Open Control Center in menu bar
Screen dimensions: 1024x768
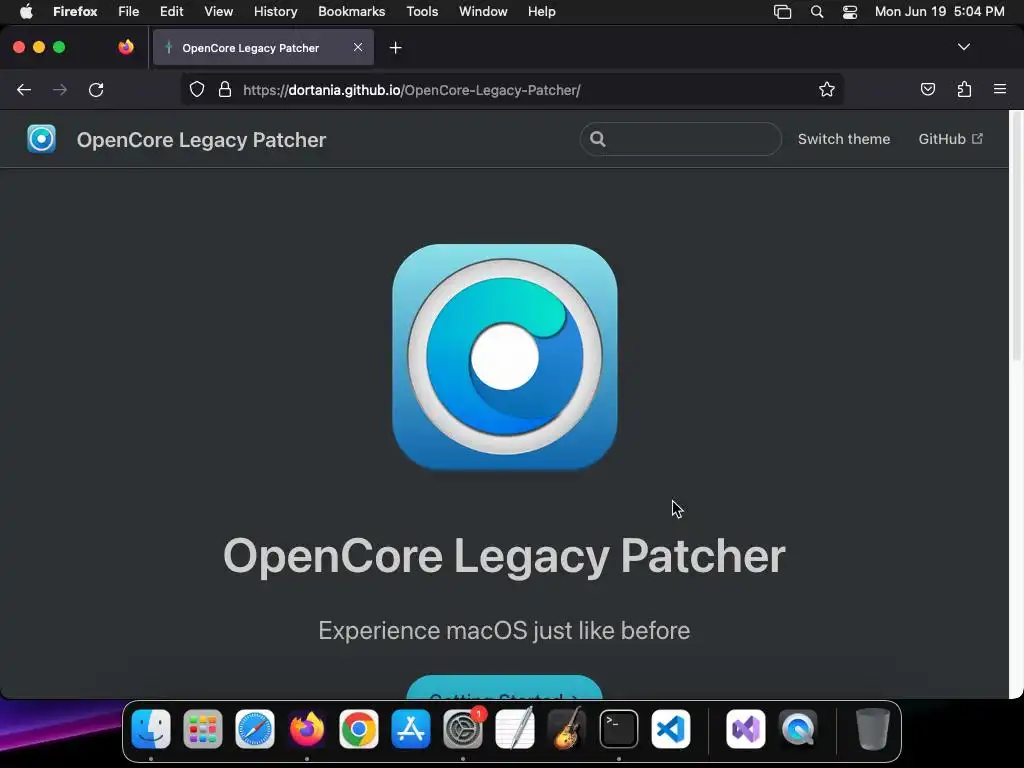[850, 12]
